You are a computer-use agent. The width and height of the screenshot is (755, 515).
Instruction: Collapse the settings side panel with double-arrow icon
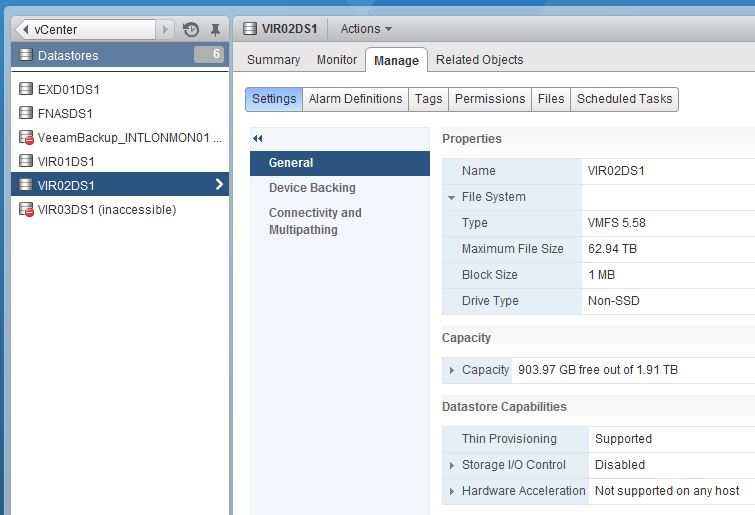tap(258, 139)
